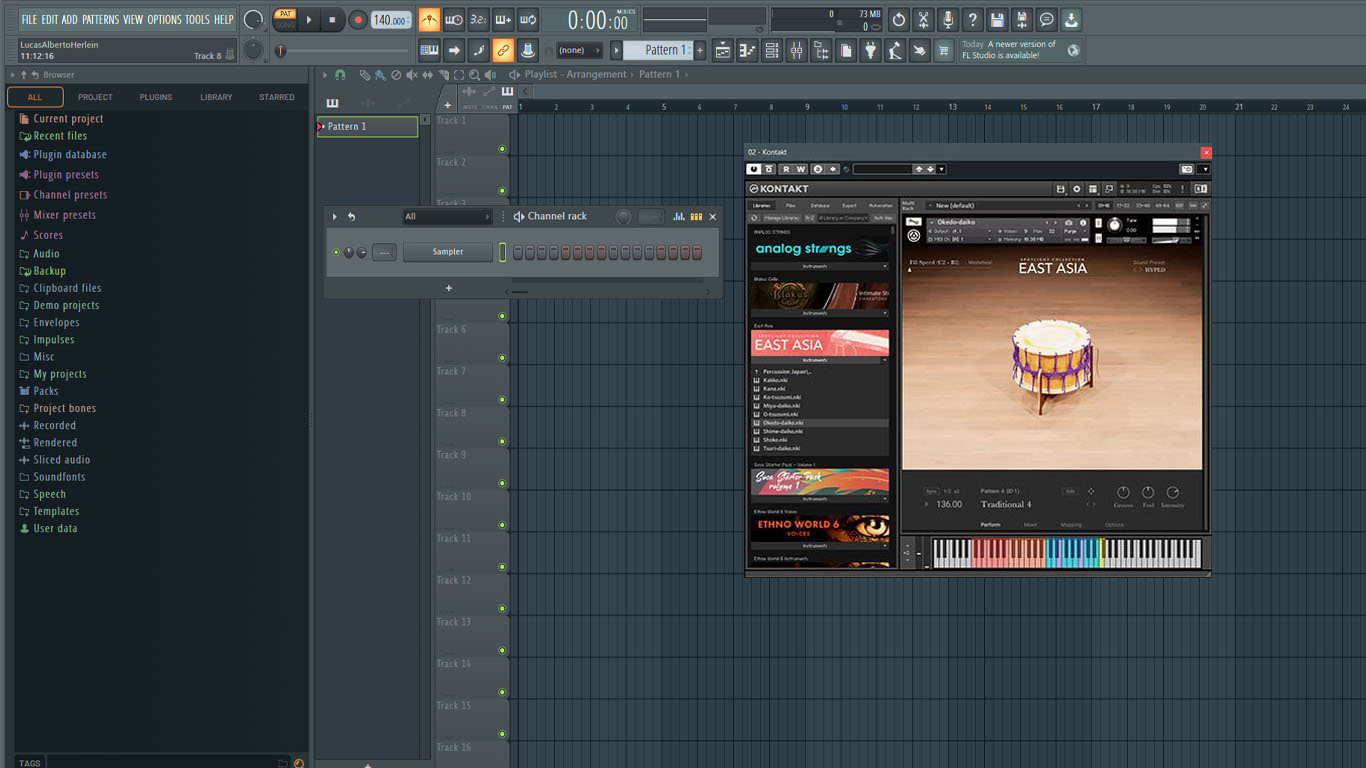This screenshot has height=768, width=1366.
Task: Open the PATTERNS menu
Action: (100, 20)
